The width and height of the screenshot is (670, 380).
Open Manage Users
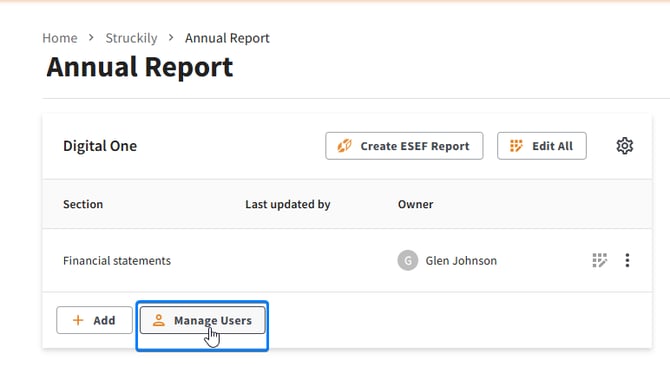point(203,320)
